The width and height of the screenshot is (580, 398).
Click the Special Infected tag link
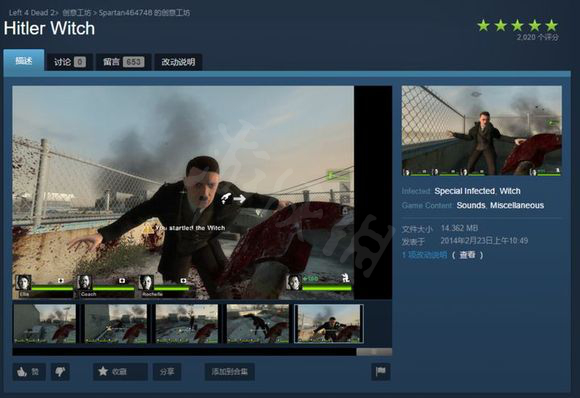pyautogui.click(x=465, y=191)
